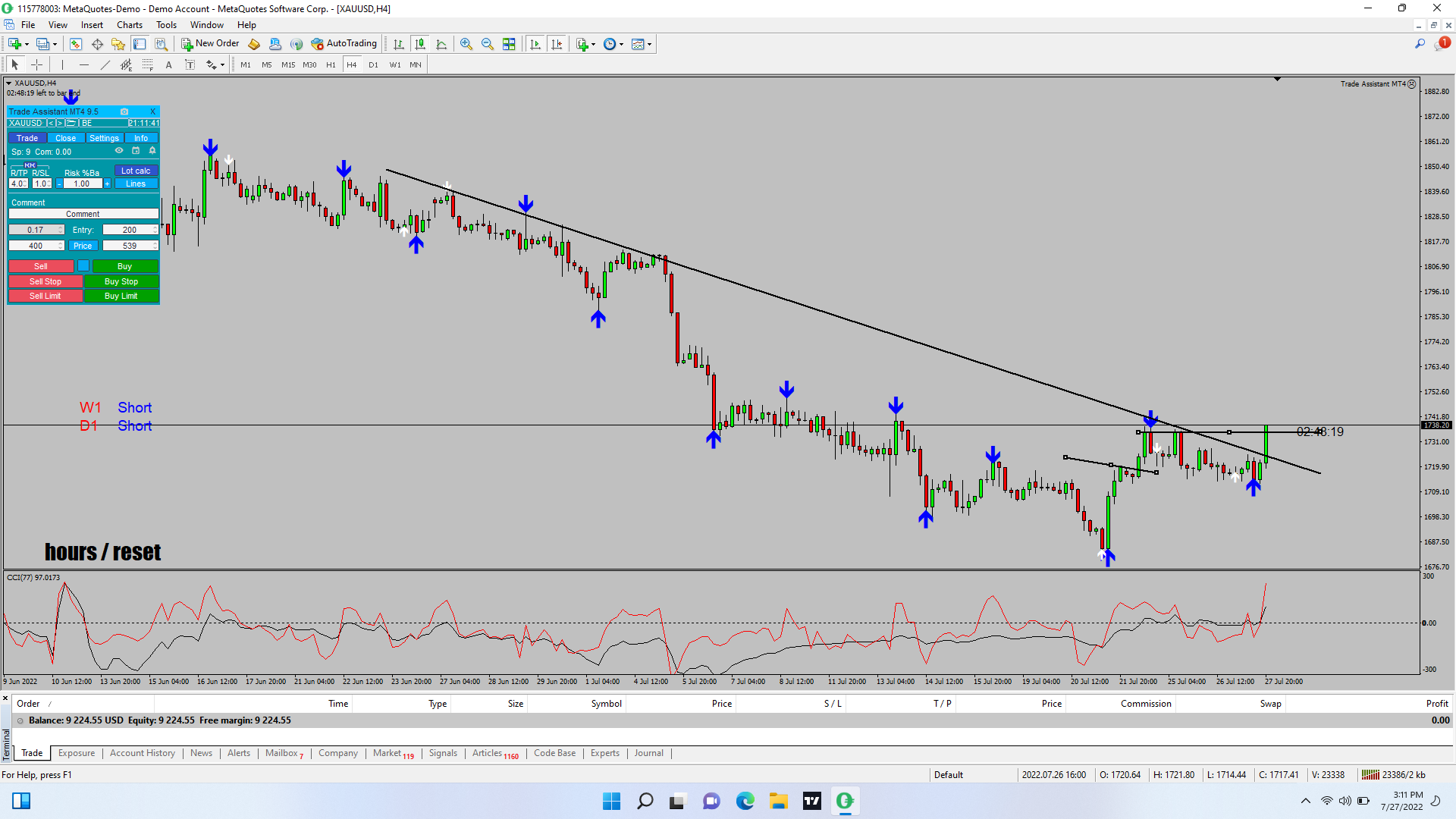Toggle the blue square between Sell and Buy
The width and height of the screenshot is (1456, 819).
tap(83, 266)
